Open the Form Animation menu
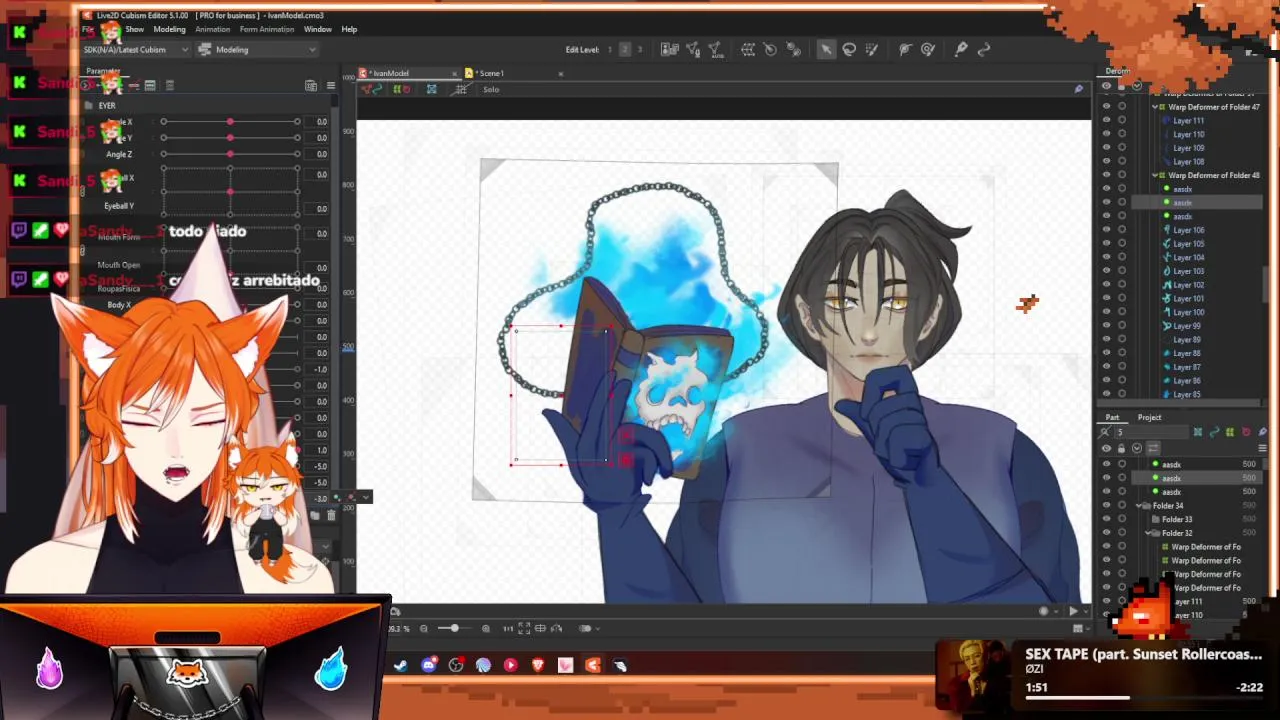This screenshot has height=720, width=1280. click(x=267, y=29)
